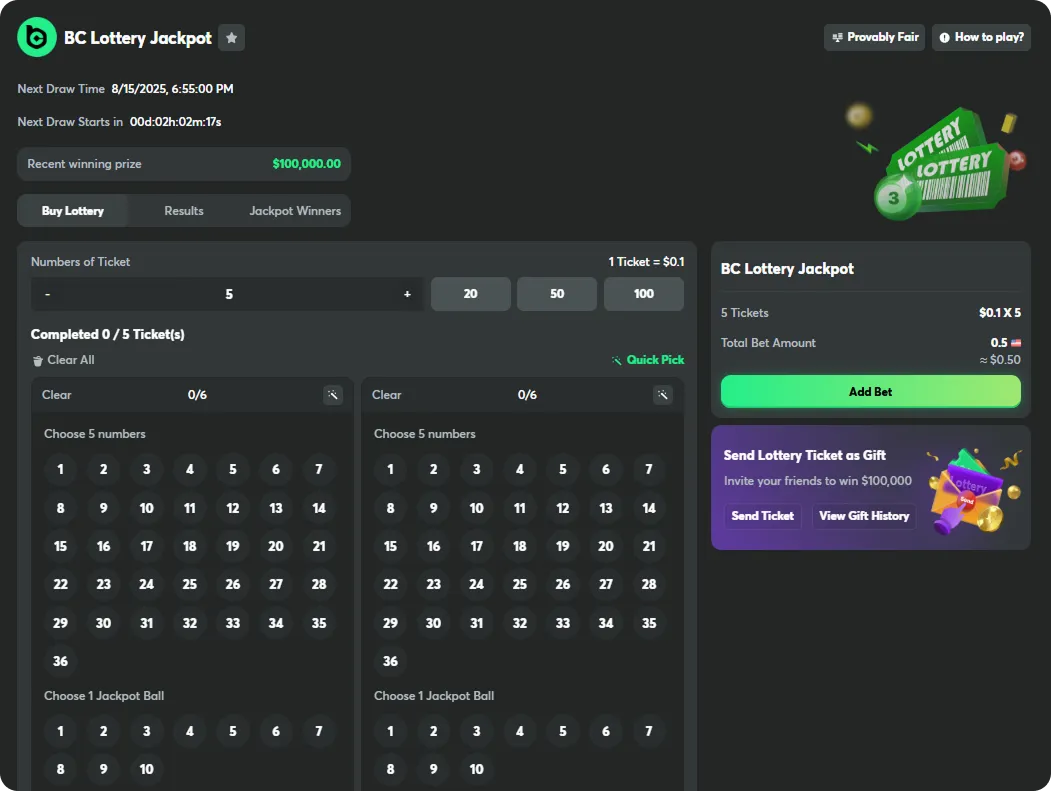The image size is (1051, 791).
Task: Clear the second ticket's numbers
Action: coord(387,395)
